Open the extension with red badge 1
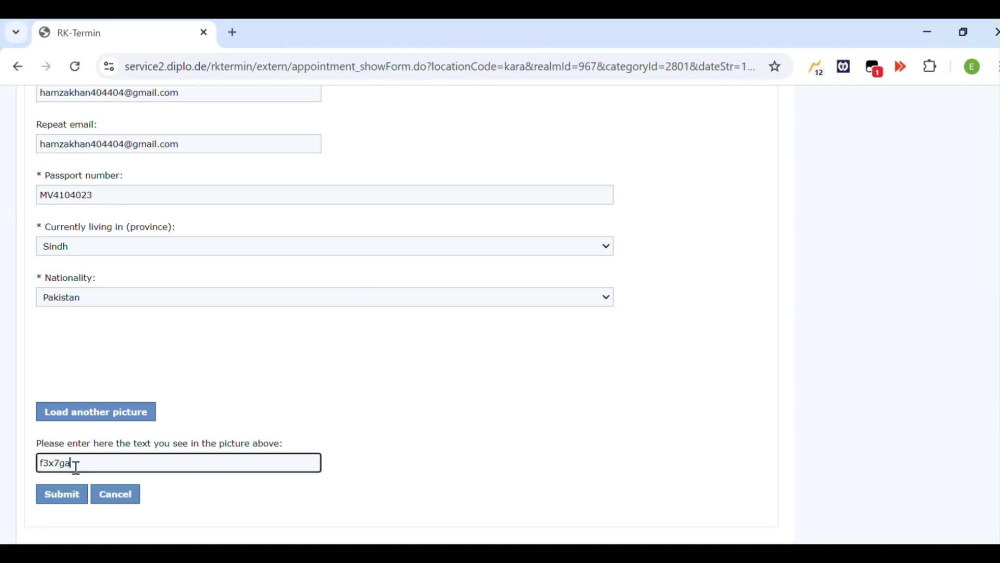1000x563 pixels. click(873, 67)
